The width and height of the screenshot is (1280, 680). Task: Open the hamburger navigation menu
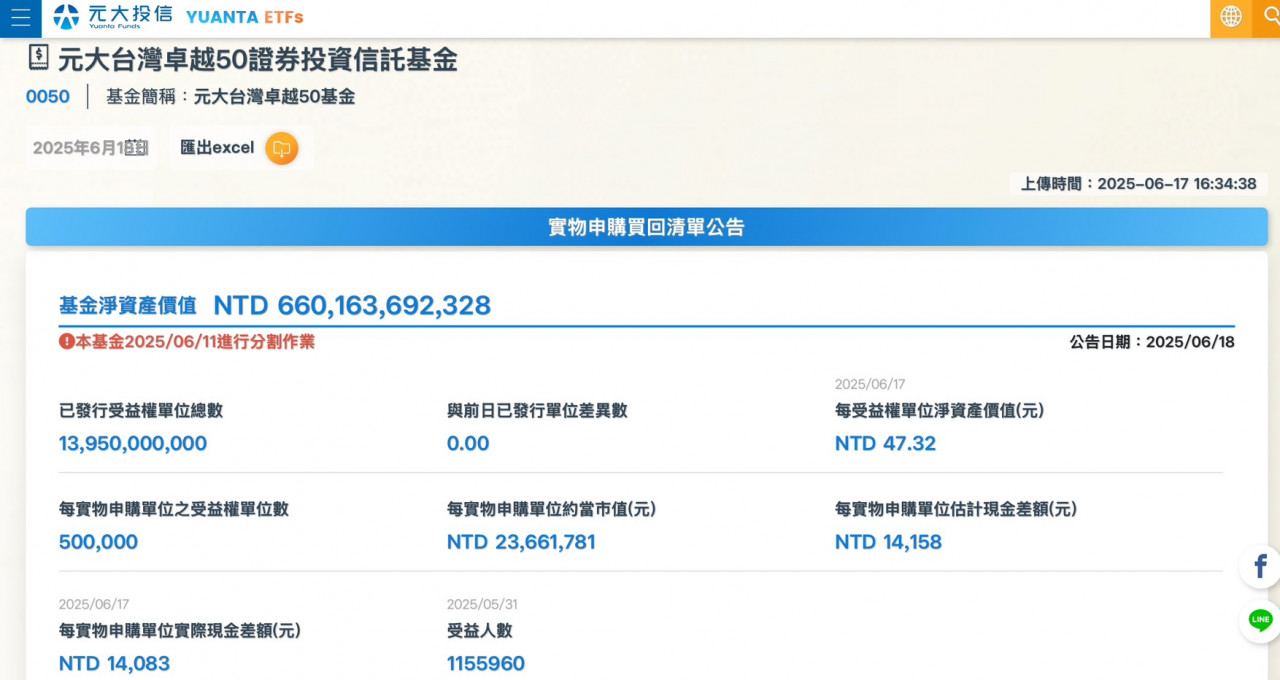coord(20,18)
